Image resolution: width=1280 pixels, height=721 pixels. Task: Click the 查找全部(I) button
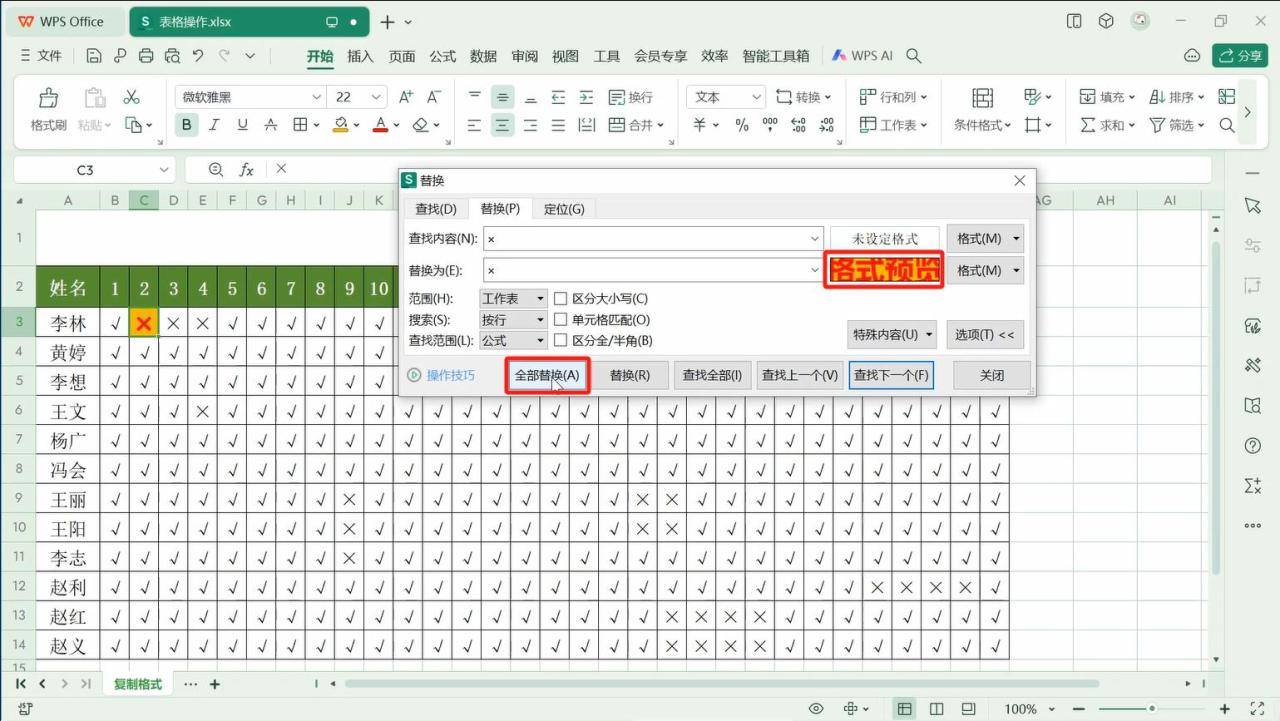712,375
